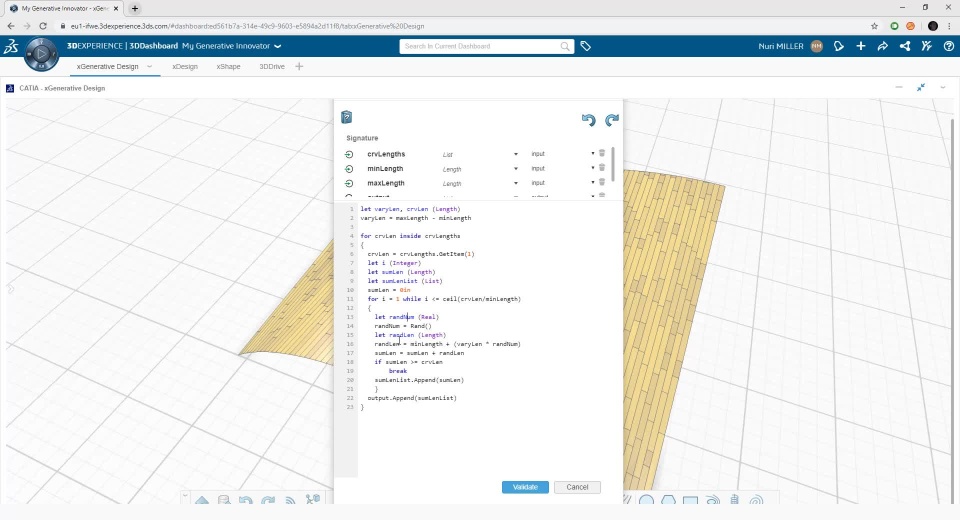Click the input icon beside crvLengths

click(349, 154)
